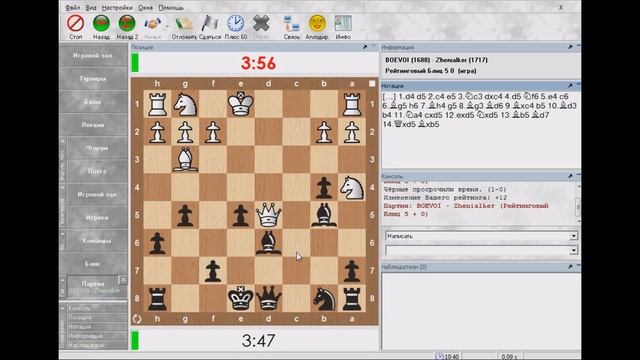Expand the Написать combo box arrow

(x=573, y=236)
